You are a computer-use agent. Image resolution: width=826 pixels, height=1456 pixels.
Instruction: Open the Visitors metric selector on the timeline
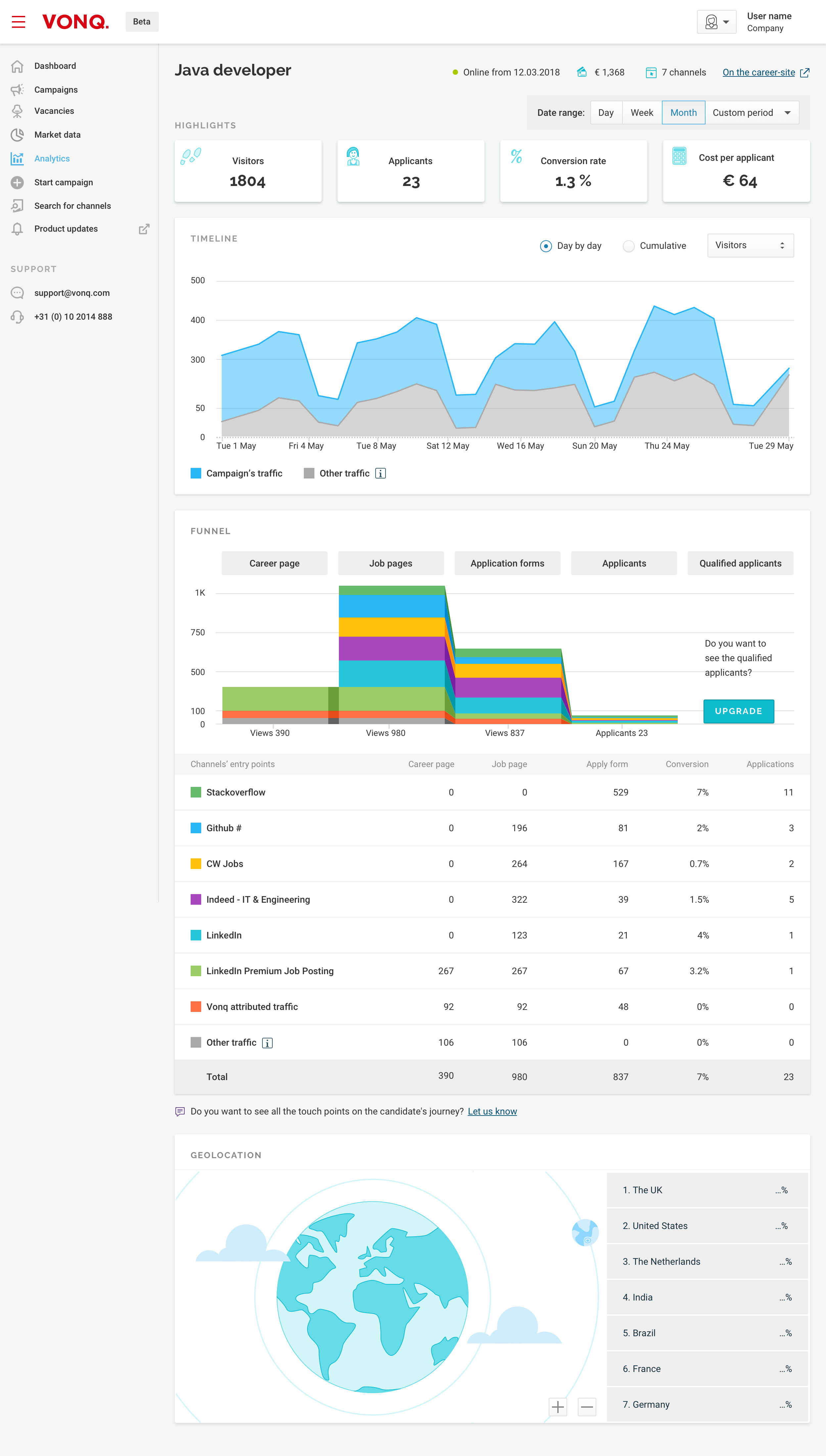click(x=750, y=245)
